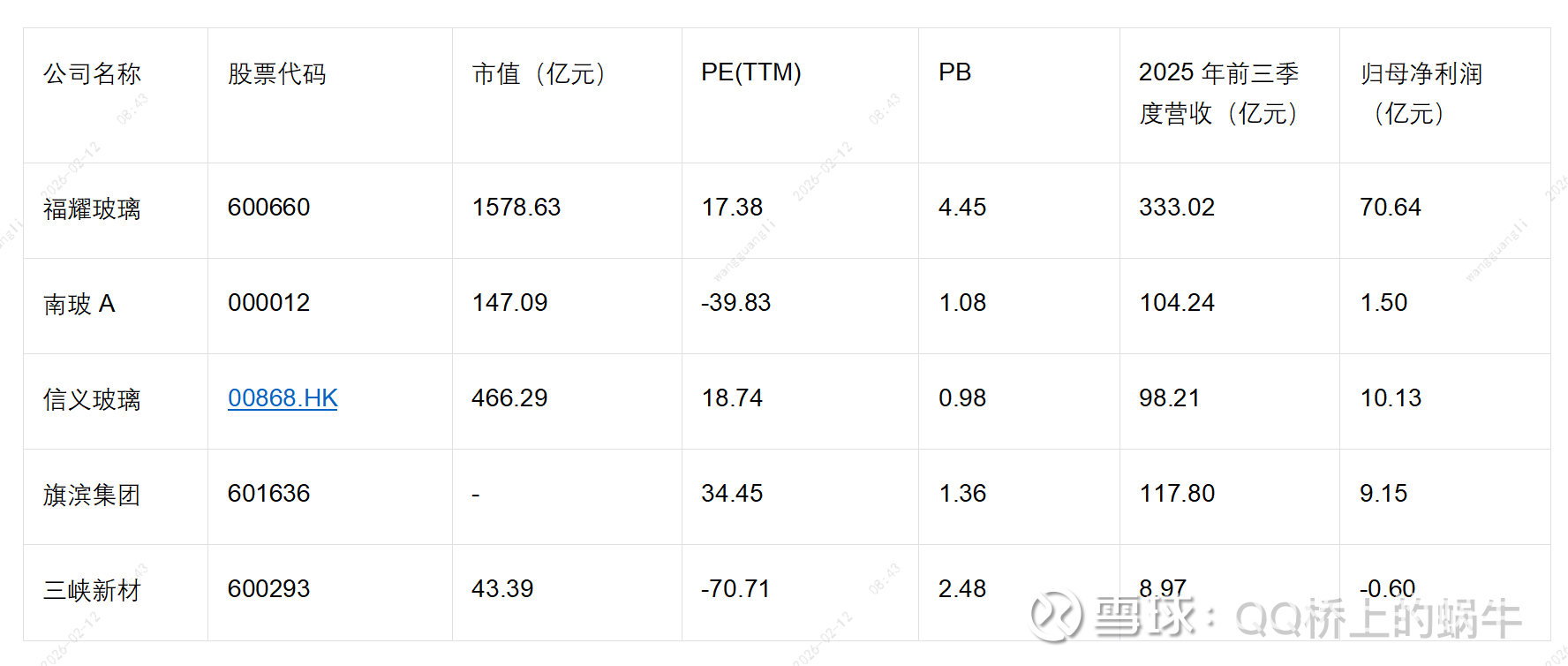This screenshot has width=1568, height=666.
Task: Click the 信义玻璃 company name cell
Action: [x=93, y=400]
